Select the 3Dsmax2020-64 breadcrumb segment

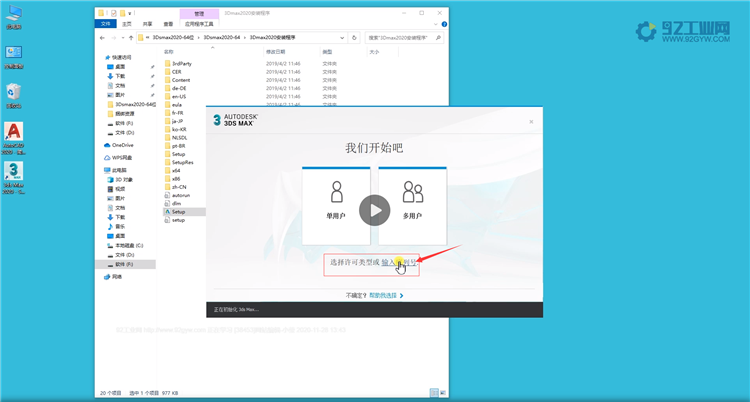222,37
